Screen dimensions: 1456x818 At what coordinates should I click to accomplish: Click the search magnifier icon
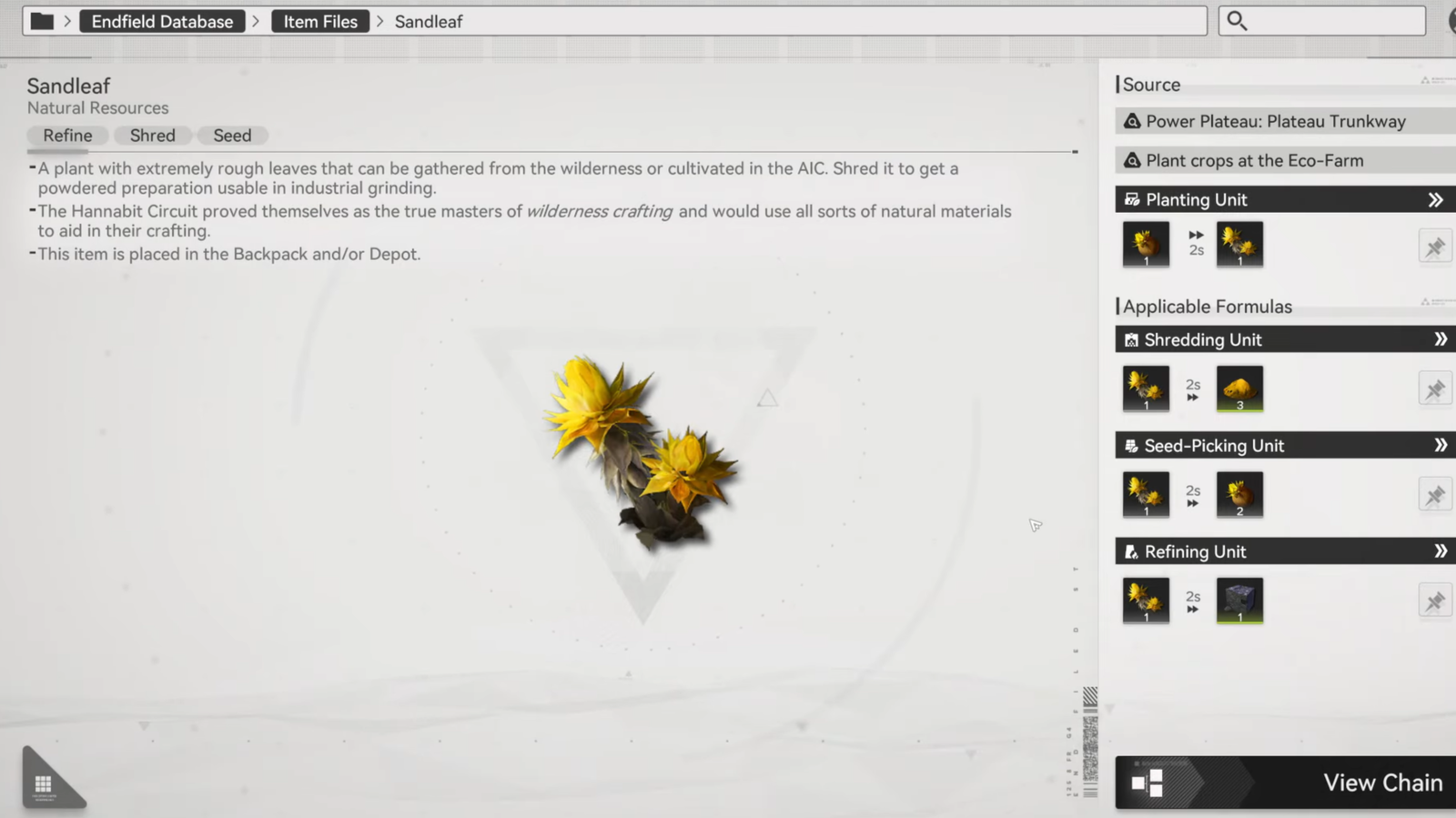[1237, 21]
